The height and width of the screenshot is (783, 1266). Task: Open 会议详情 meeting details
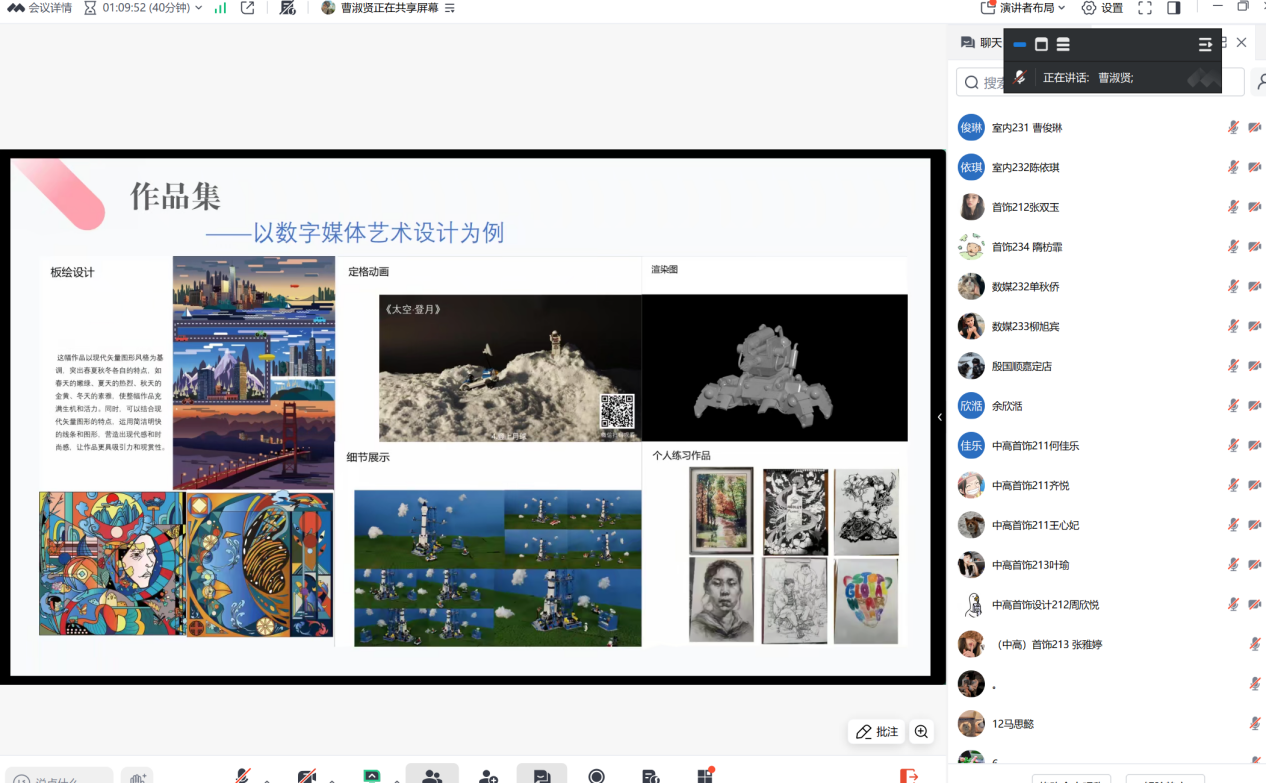[x=40, y=8]
